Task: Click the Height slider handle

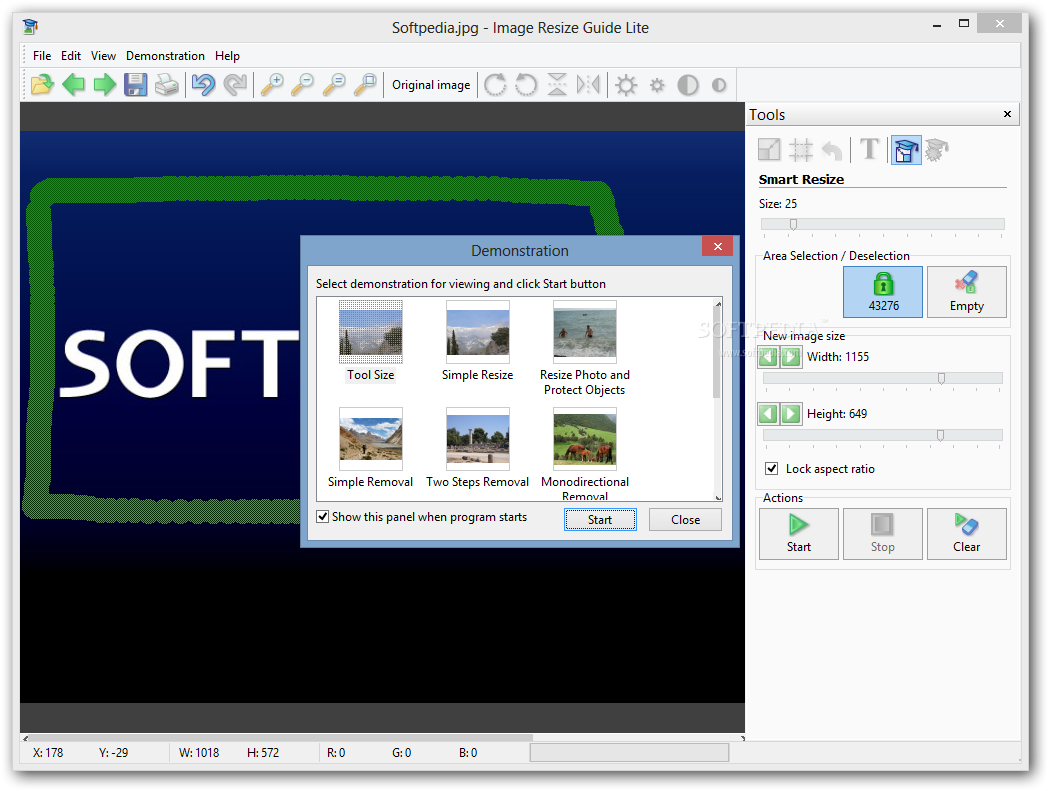Action: [x=940, y=435]
